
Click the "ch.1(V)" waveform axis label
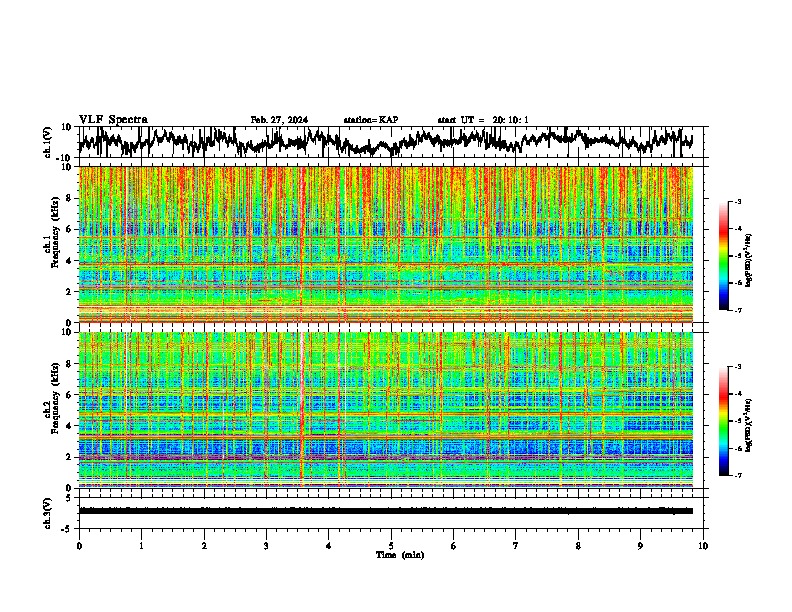point(48,142)
